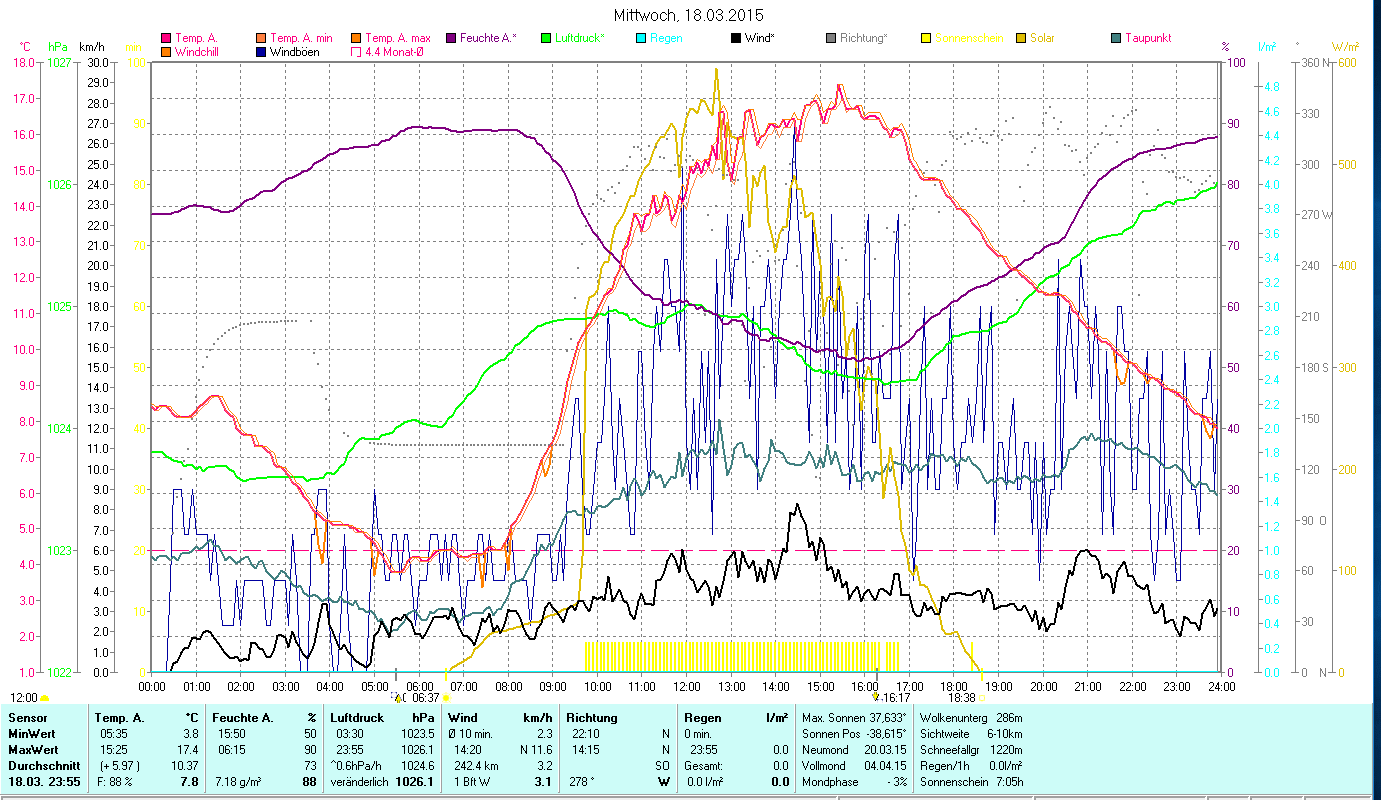This screenshot has width=1381, height=800.
Task: Click the 4.4 Monat-Ø legend swatch
Action: [355, 52]
